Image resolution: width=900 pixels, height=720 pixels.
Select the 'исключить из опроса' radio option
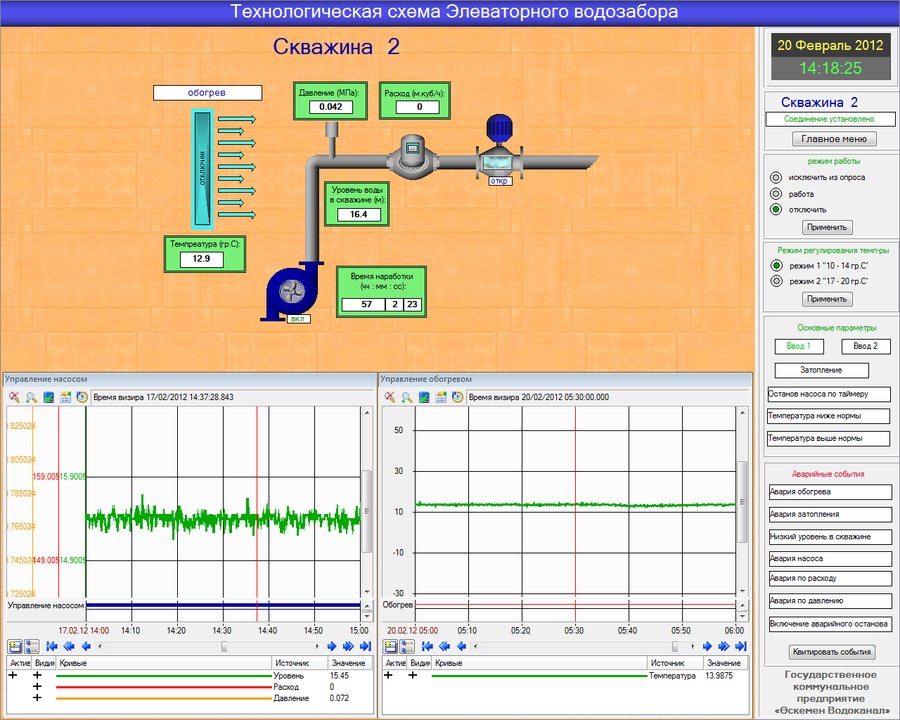[x=775, y=177]
